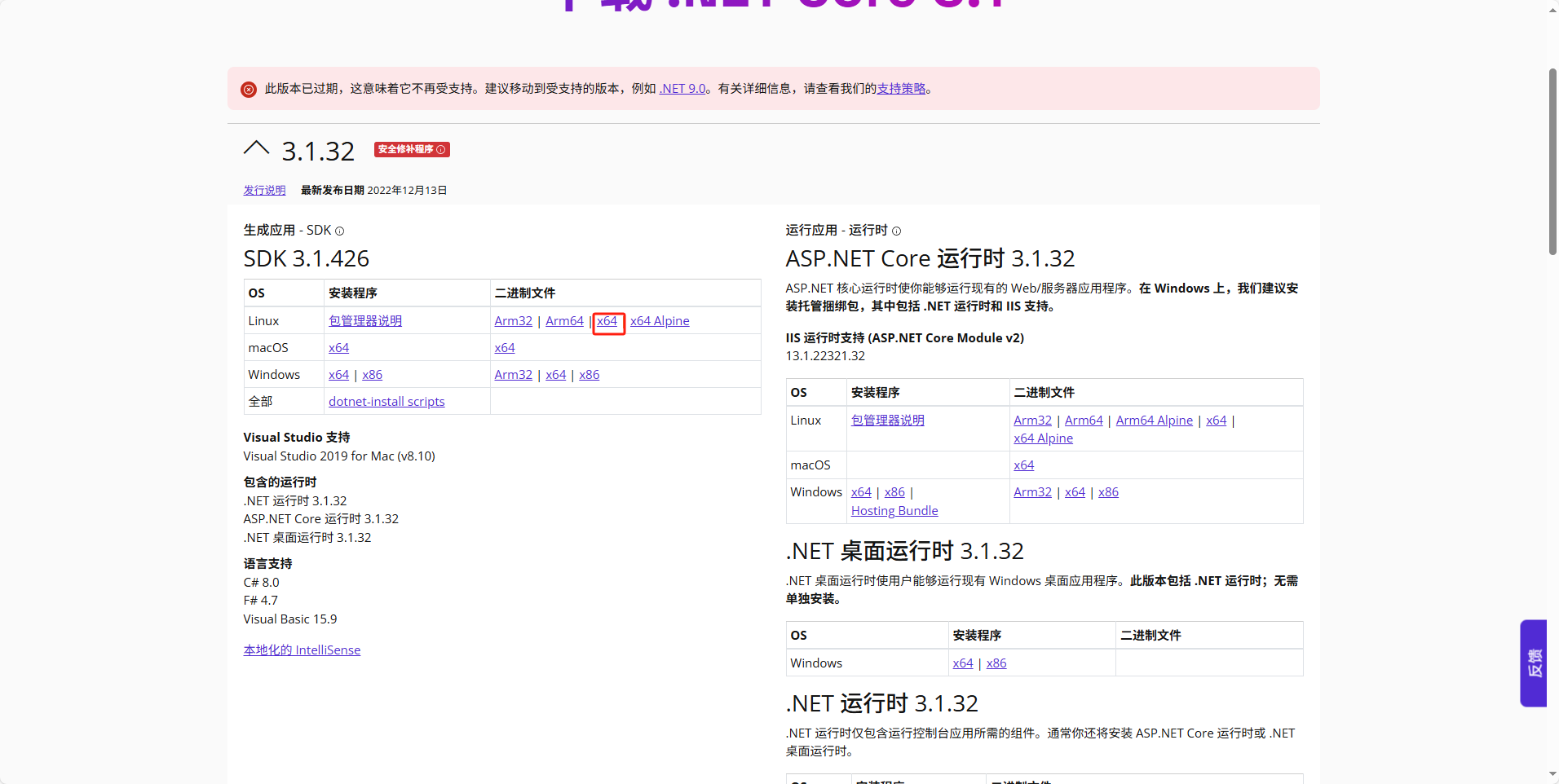The height and width of the screenshot is (784, 1559).
Task: Click the security patch badge info icon
Action: (x=441, y=150)
